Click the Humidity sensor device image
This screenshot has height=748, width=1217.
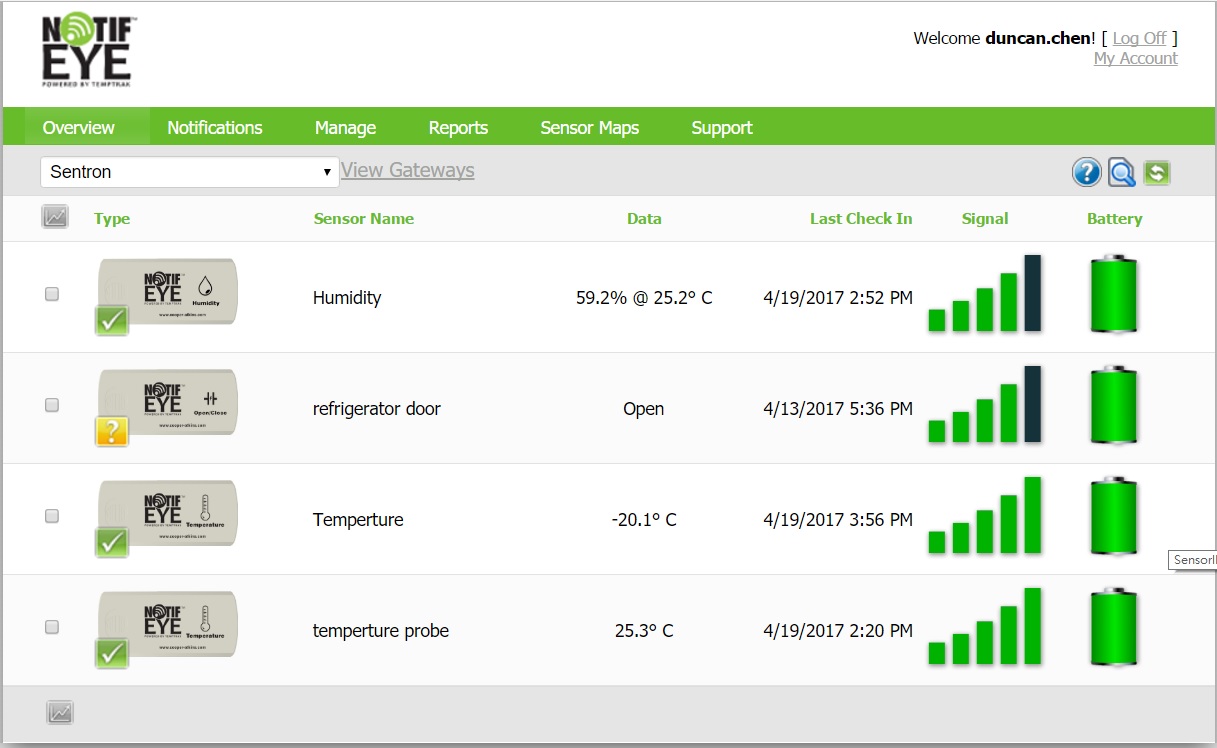click(168, 290)
